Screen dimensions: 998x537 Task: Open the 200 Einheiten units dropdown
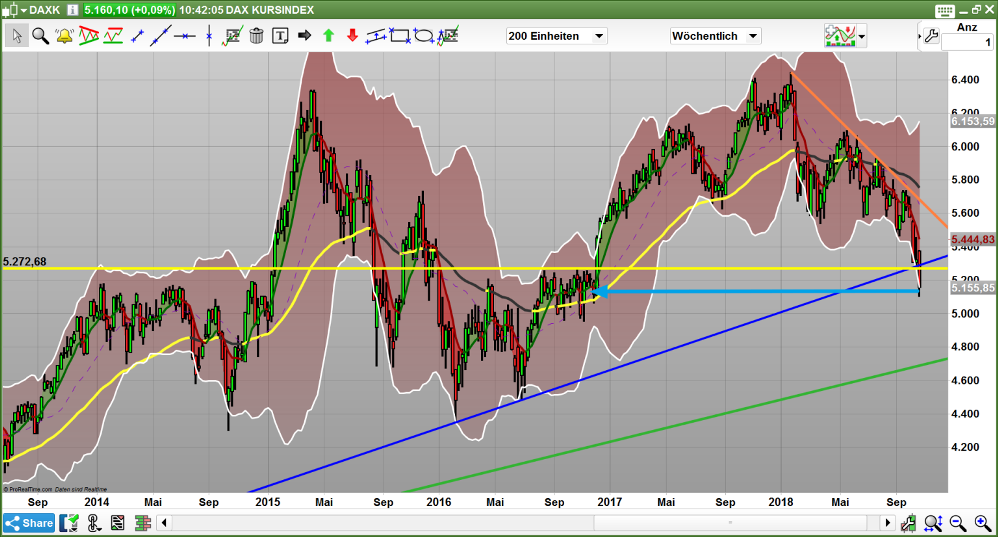coord(556,36)
